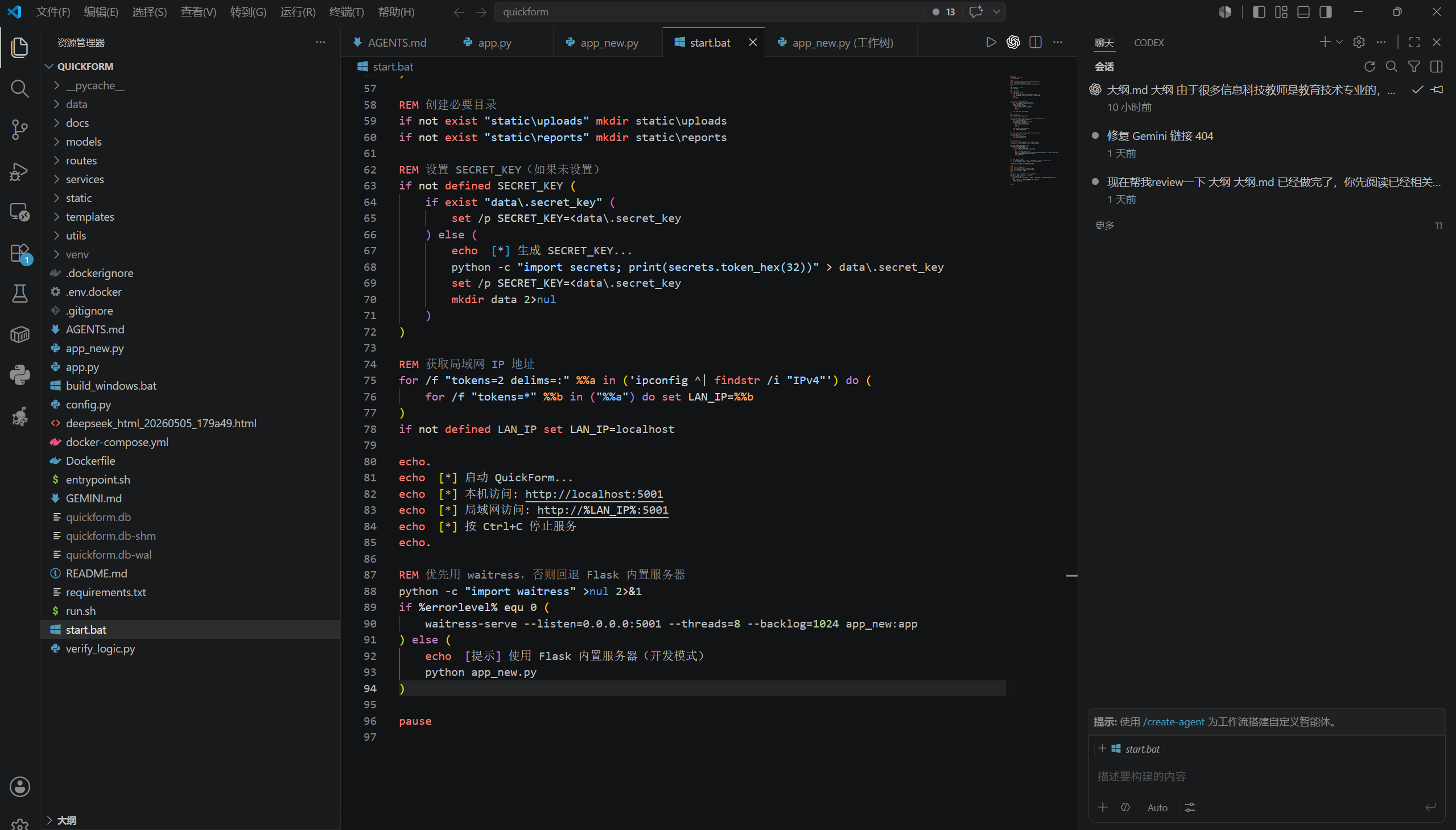Open the 修复 Gemini 链接 404 session
This screenshot has width=1456, height=830.
pos(1266,144)
